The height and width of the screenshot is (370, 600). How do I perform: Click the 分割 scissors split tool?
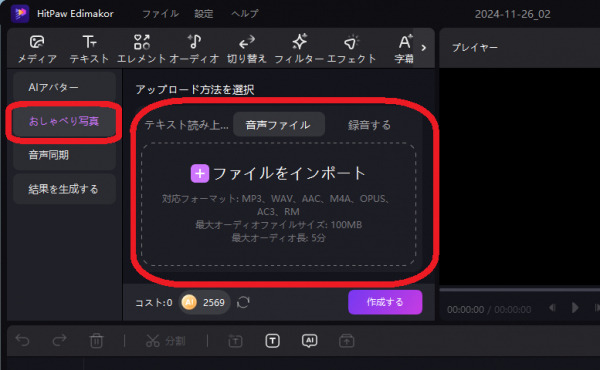165,341
